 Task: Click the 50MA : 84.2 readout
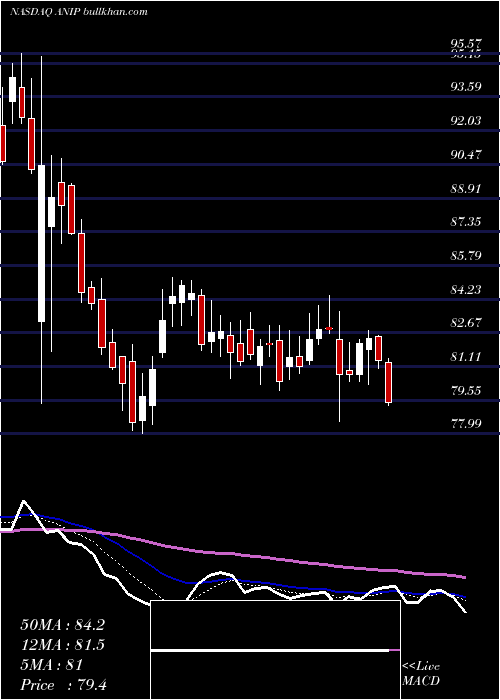coord(62,625)
